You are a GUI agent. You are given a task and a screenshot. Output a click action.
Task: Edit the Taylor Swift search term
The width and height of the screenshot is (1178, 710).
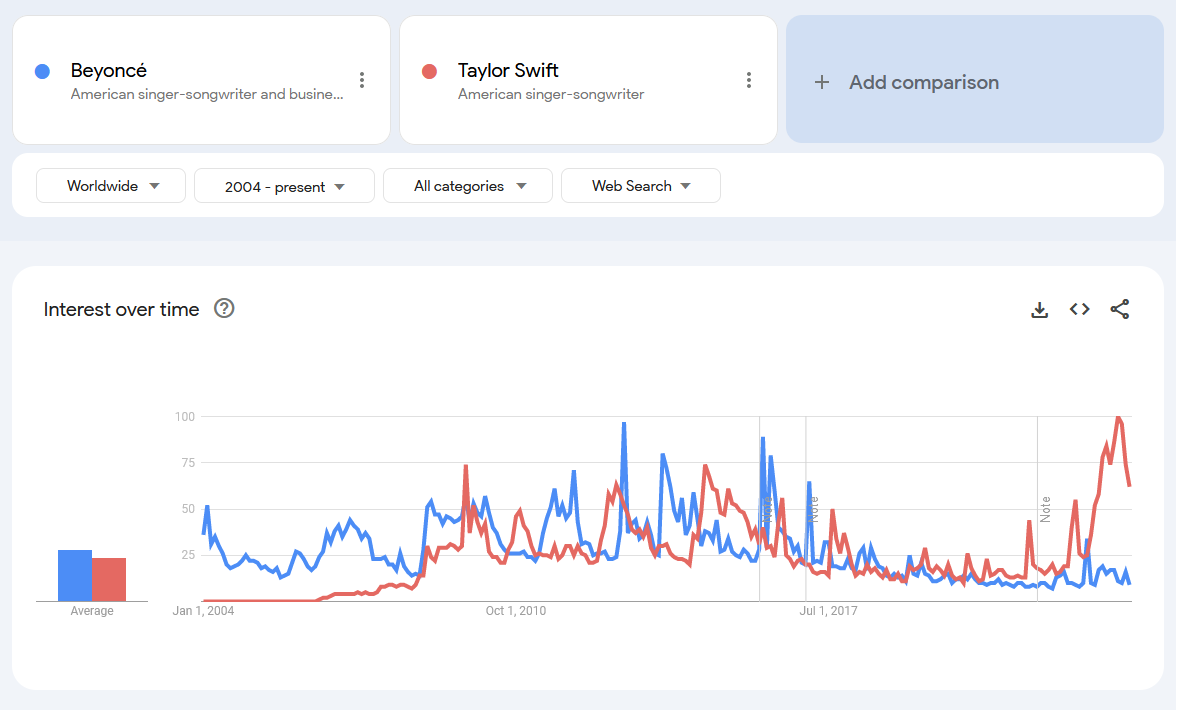coord(508,71)
